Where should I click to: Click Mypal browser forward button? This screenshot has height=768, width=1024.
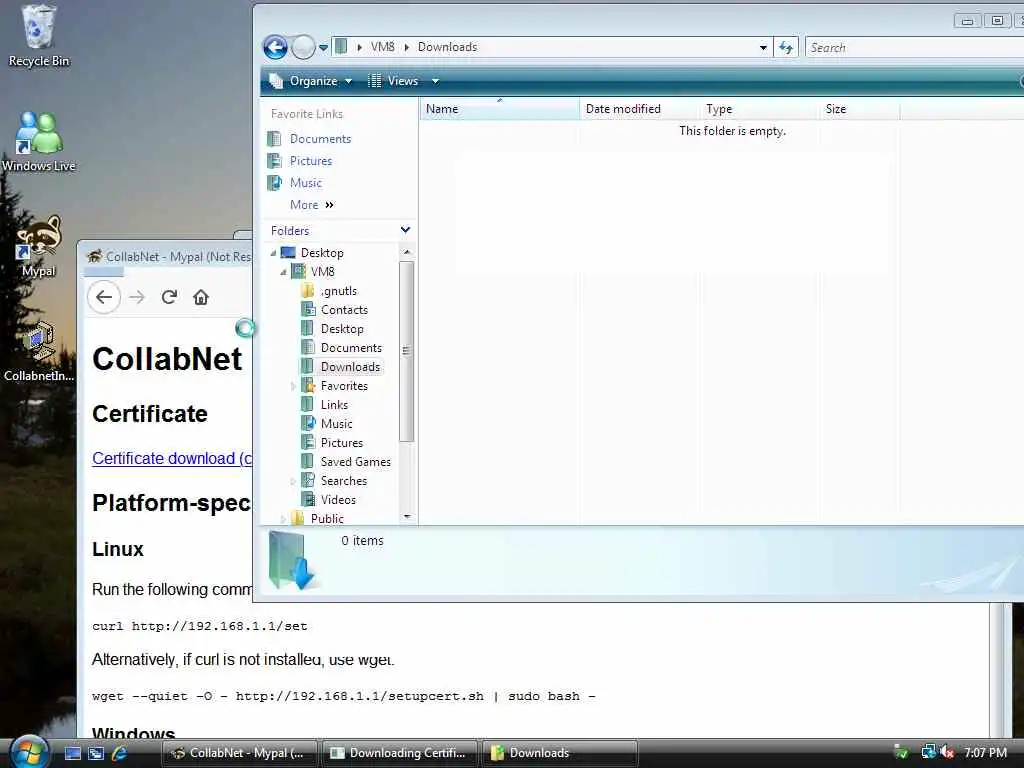(x=137, y=297)
